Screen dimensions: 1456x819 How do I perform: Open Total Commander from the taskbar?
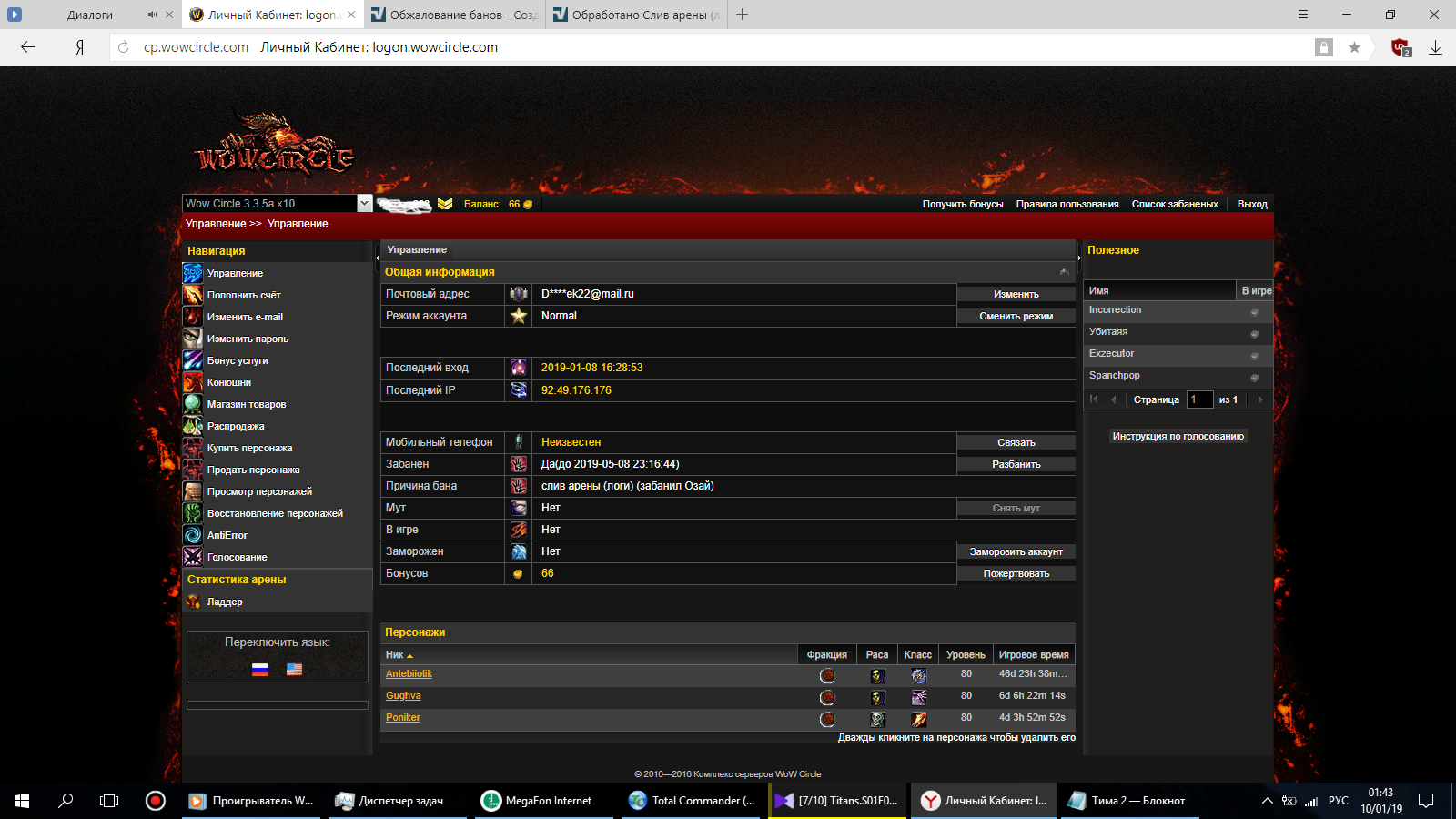692,801
